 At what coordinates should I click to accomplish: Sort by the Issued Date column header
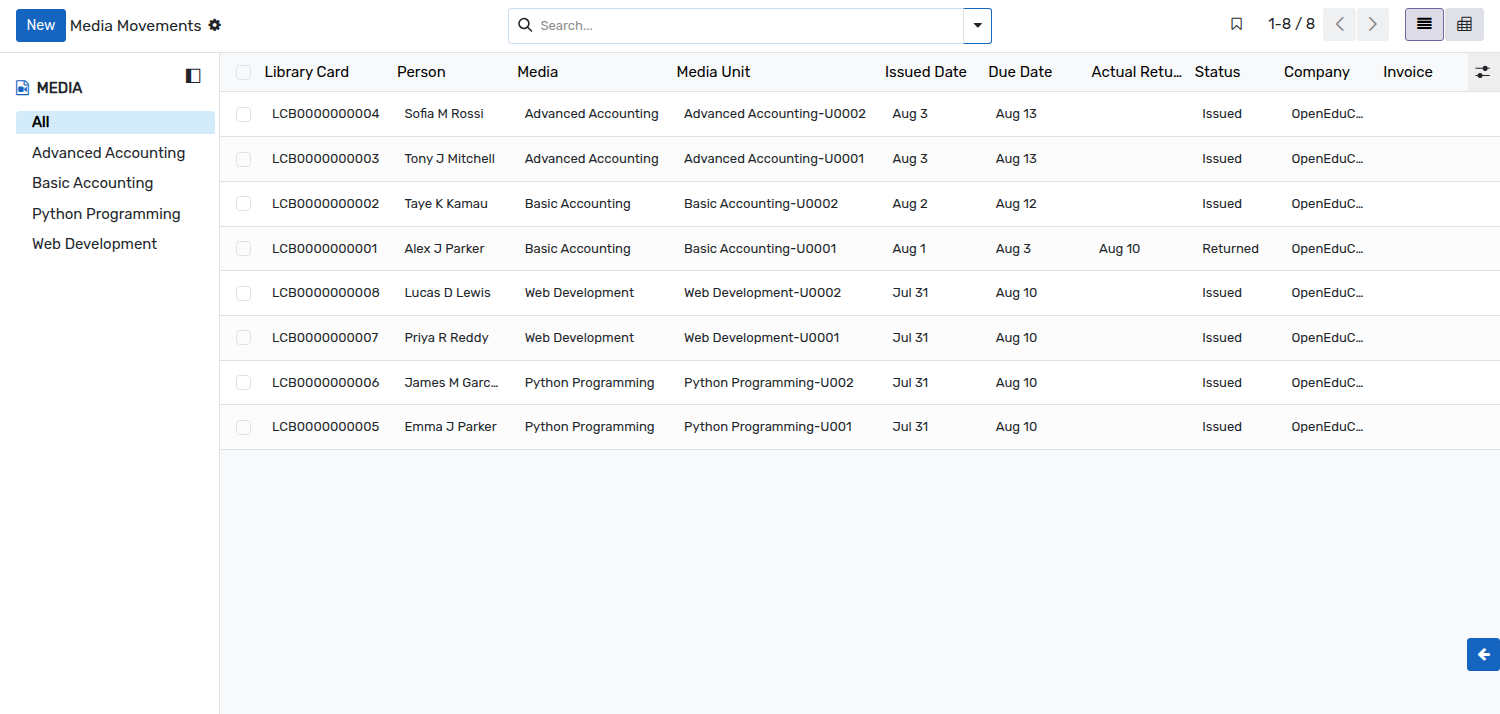coord(926,72)
